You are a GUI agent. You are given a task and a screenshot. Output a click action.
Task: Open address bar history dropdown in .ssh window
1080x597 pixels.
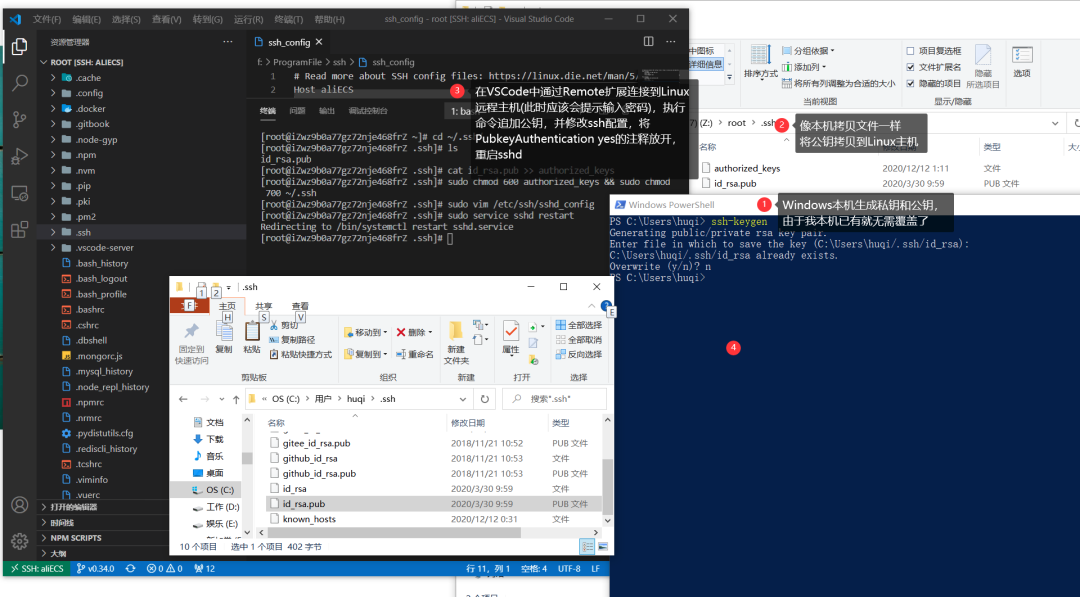click(462, 399)
